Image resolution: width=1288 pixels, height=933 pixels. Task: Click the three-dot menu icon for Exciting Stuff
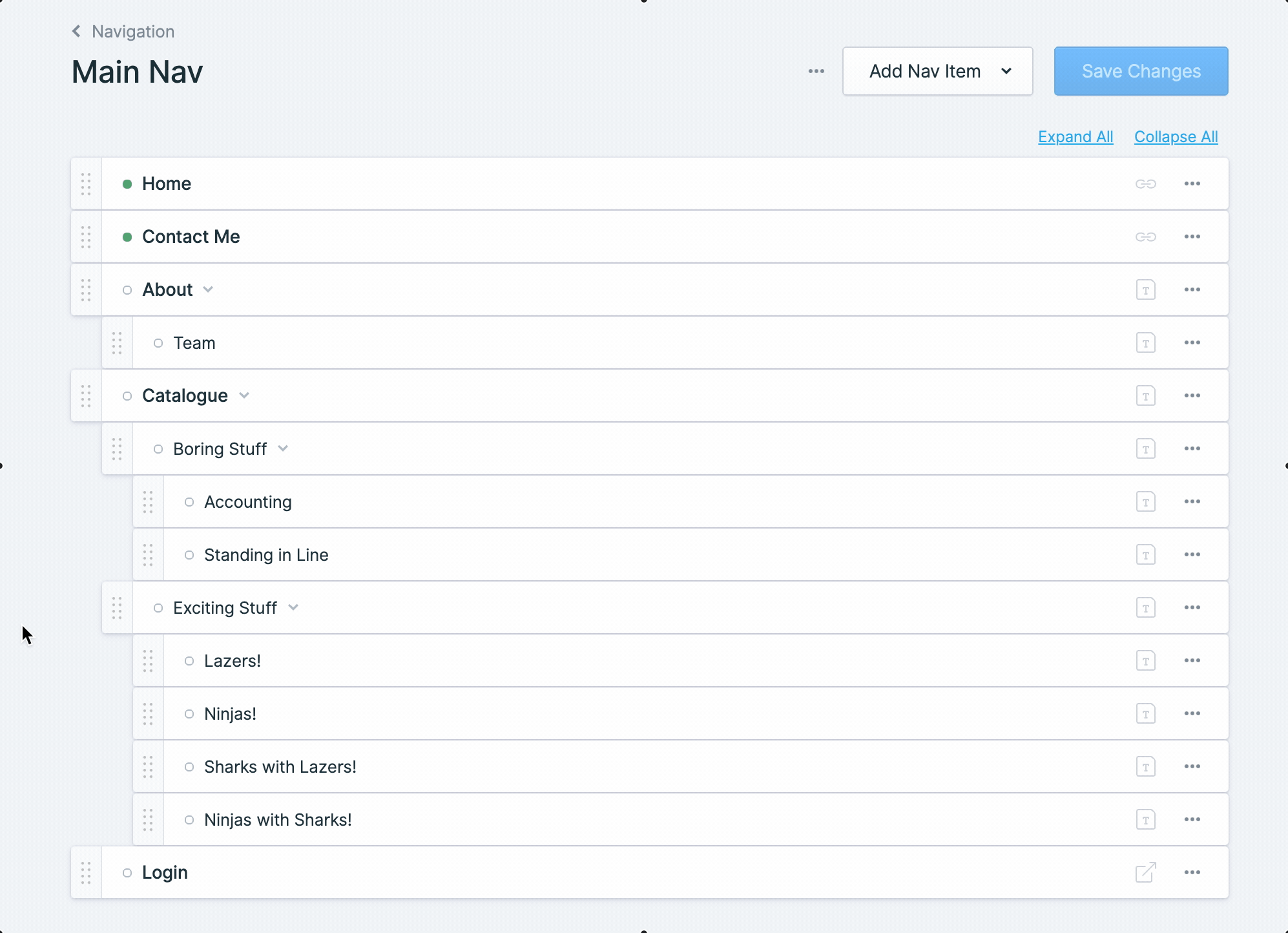pos(1192,607)
